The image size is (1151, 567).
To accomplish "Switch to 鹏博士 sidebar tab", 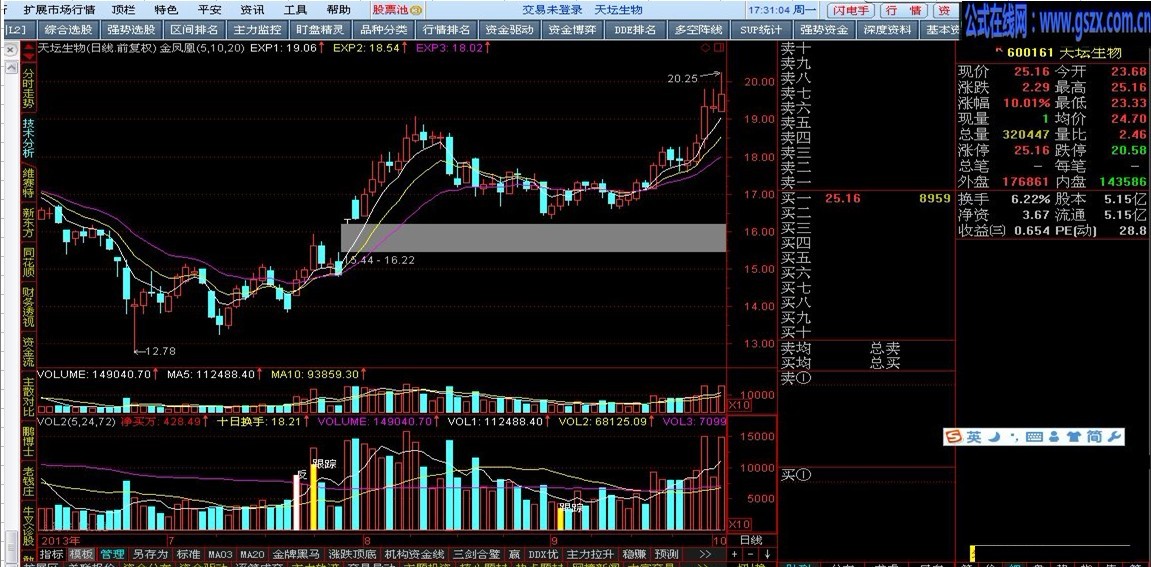I will [x=28, y=442].
